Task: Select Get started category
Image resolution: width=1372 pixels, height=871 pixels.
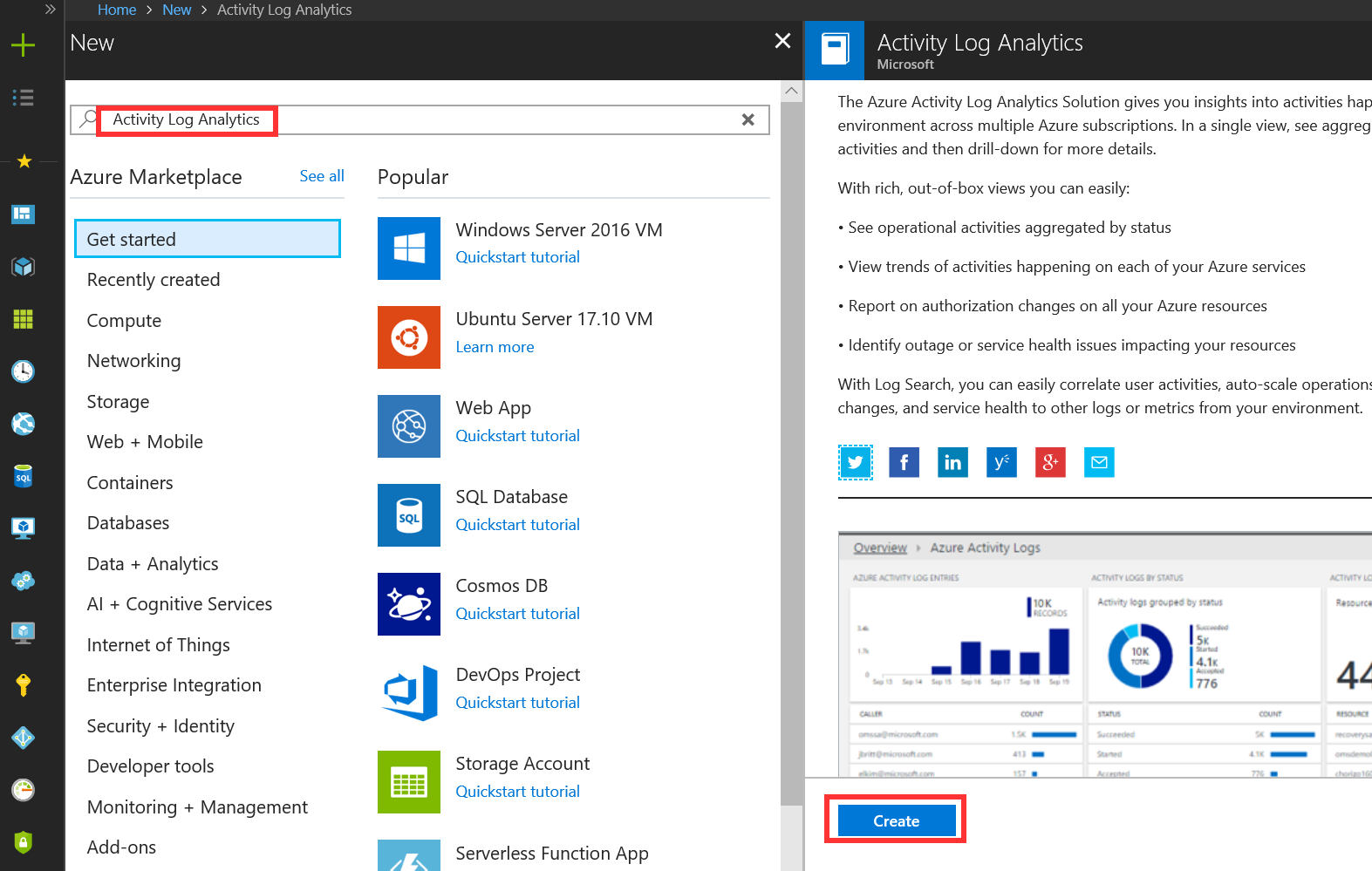Action: 208,239
